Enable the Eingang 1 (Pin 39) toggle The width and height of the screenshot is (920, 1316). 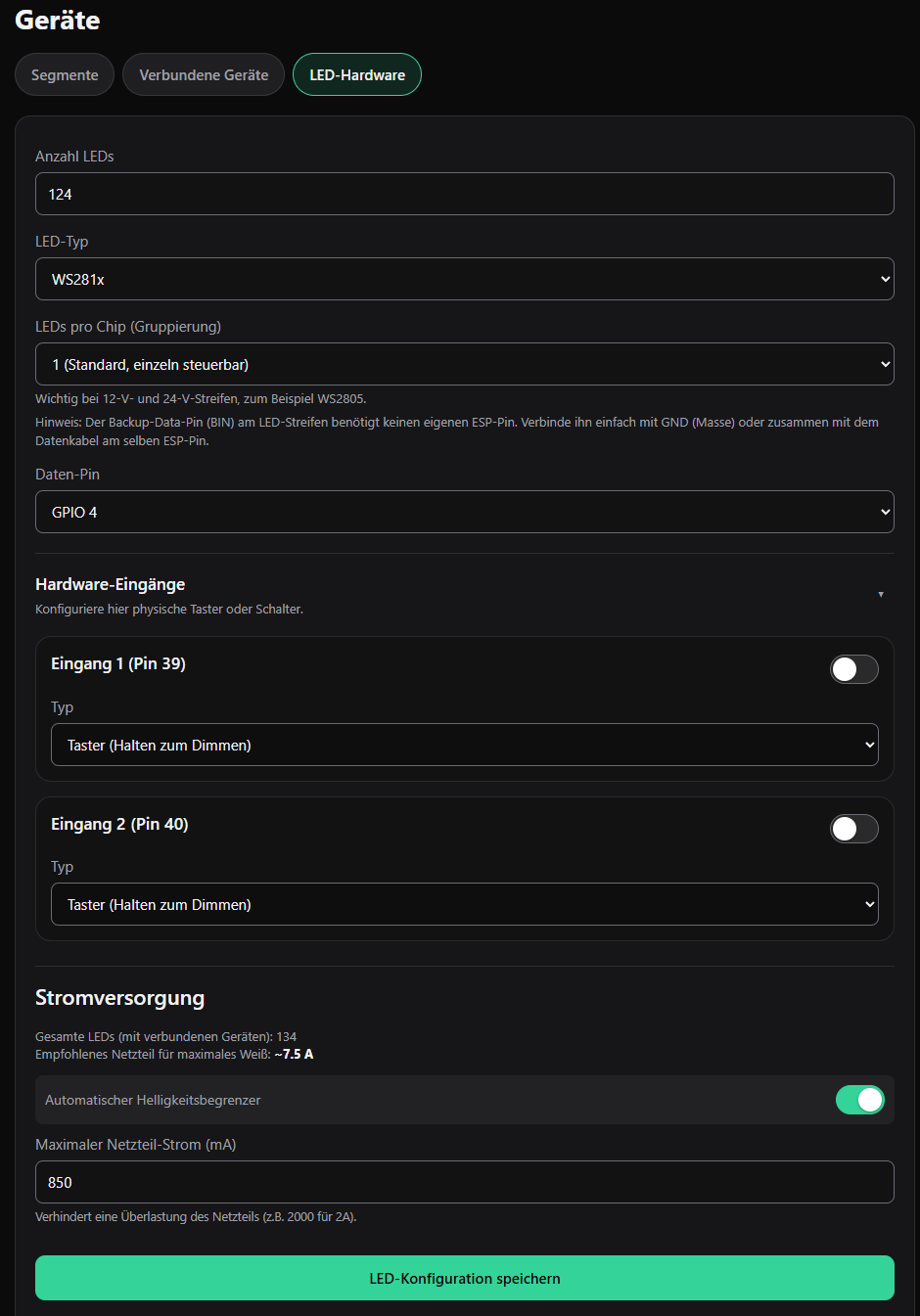(x=854, y=669)
